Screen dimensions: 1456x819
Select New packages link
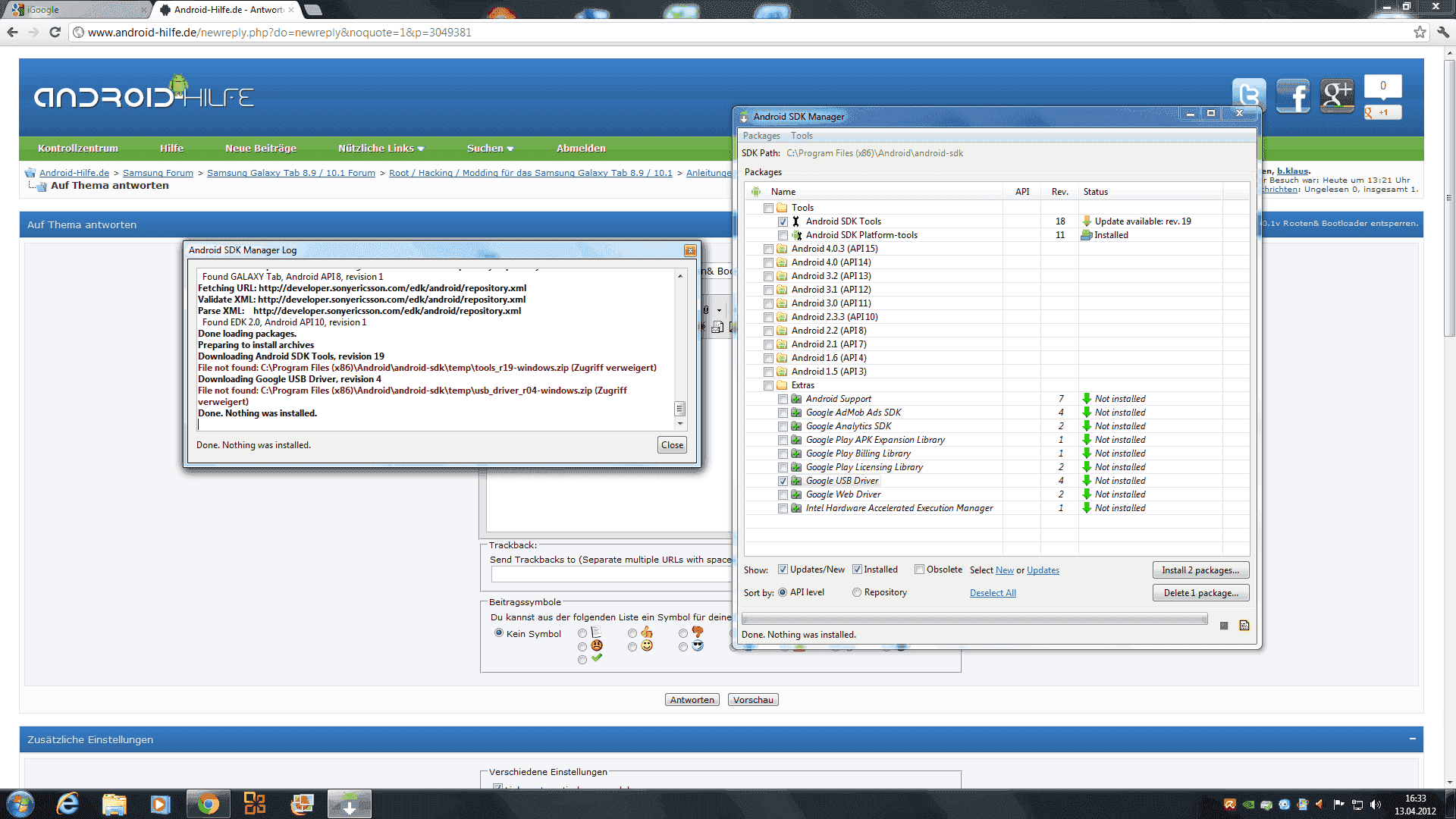1004,570
